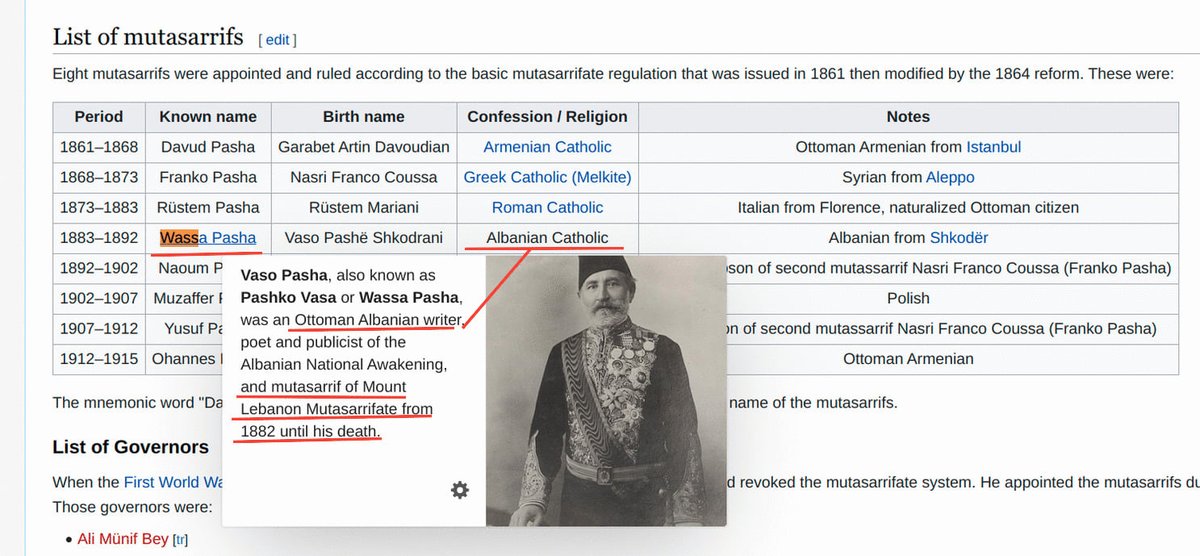Viewport: 1200px width, 556px height.
Task: Open the popup settings gear icon
Action: click(x=459, y=490)
